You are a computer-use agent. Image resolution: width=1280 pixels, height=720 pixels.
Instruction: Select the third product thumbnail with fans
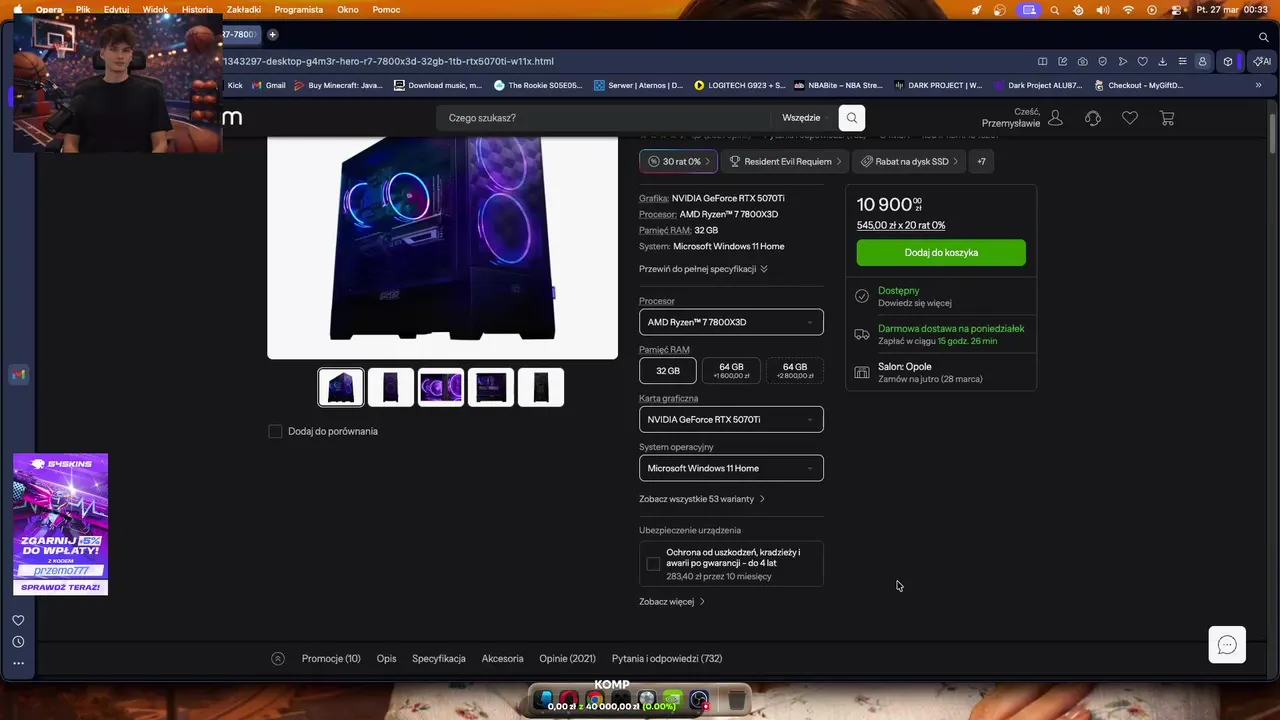pyautogui.click(x=441, y=387)
